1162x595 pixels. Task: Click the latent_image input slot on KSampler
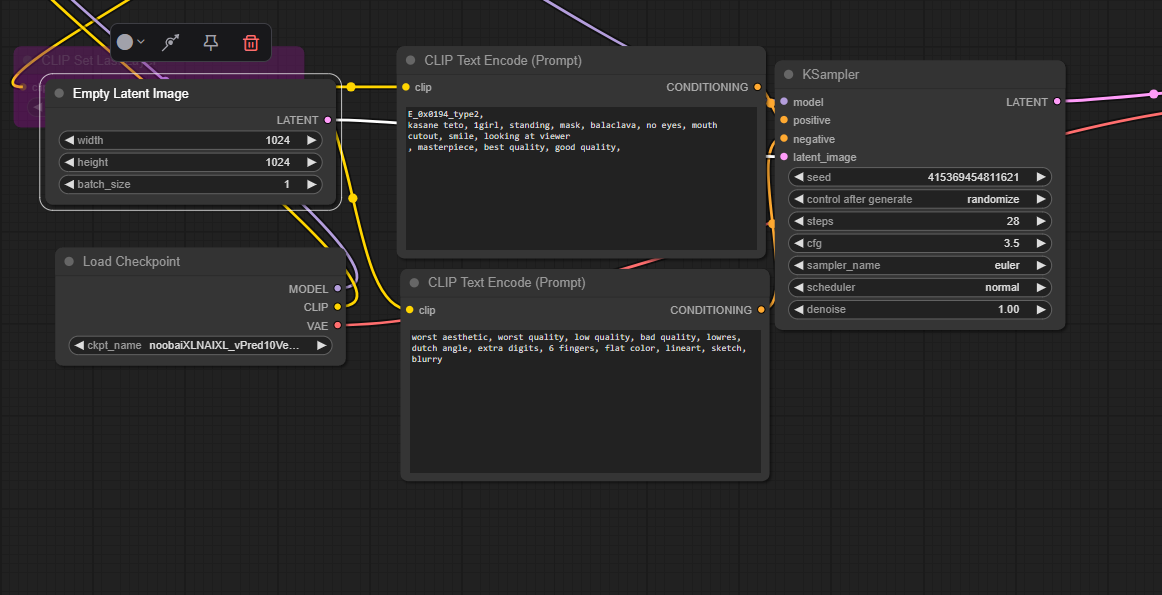pos(784,157)
